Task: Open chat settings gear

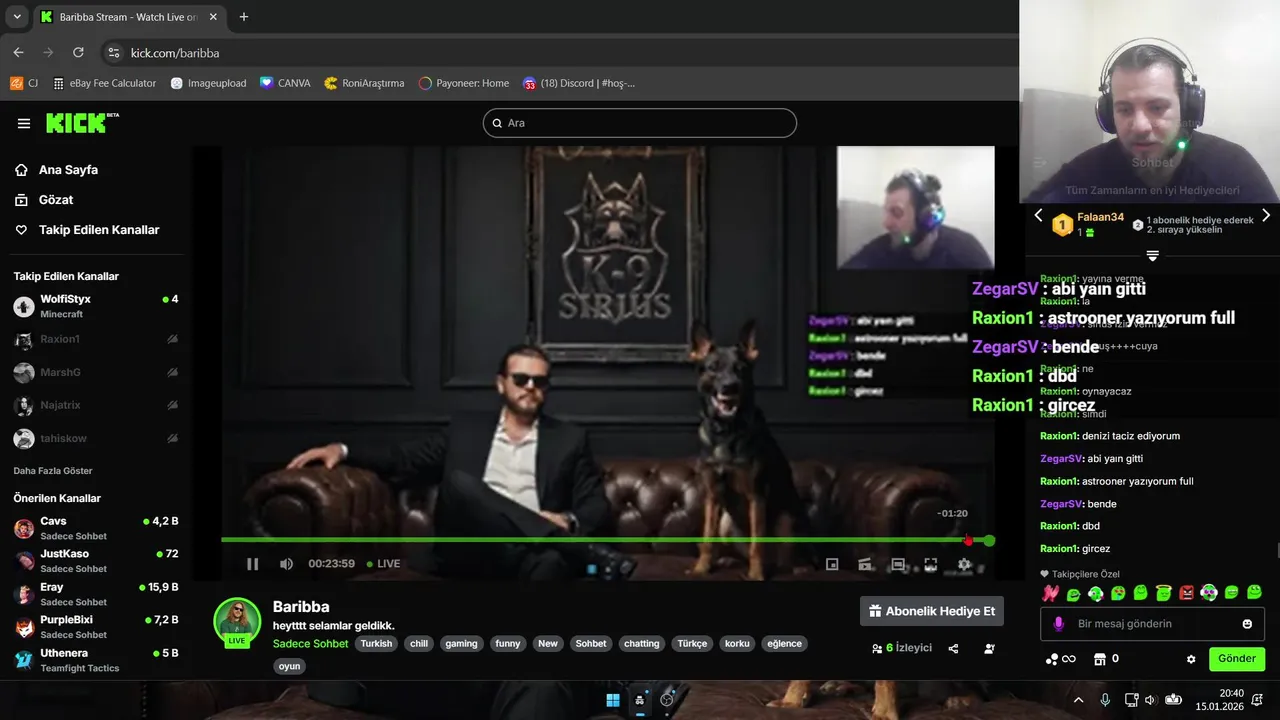Action: [x=1191, y=659]
